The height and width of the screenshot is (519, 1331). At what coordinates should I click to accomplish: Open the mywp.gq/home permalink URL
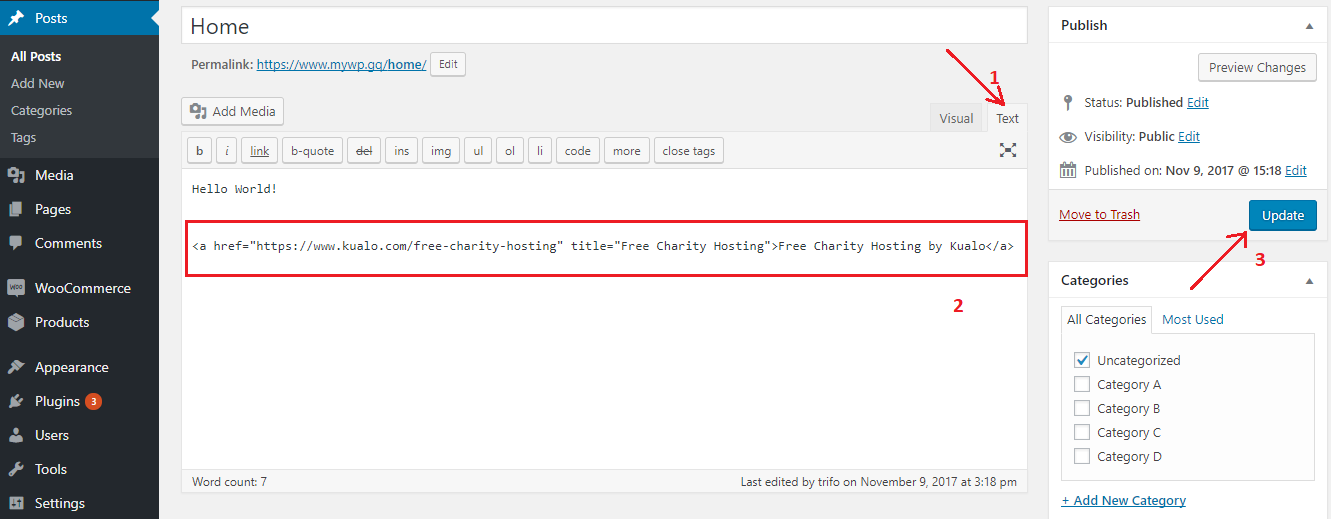(342, 64)
